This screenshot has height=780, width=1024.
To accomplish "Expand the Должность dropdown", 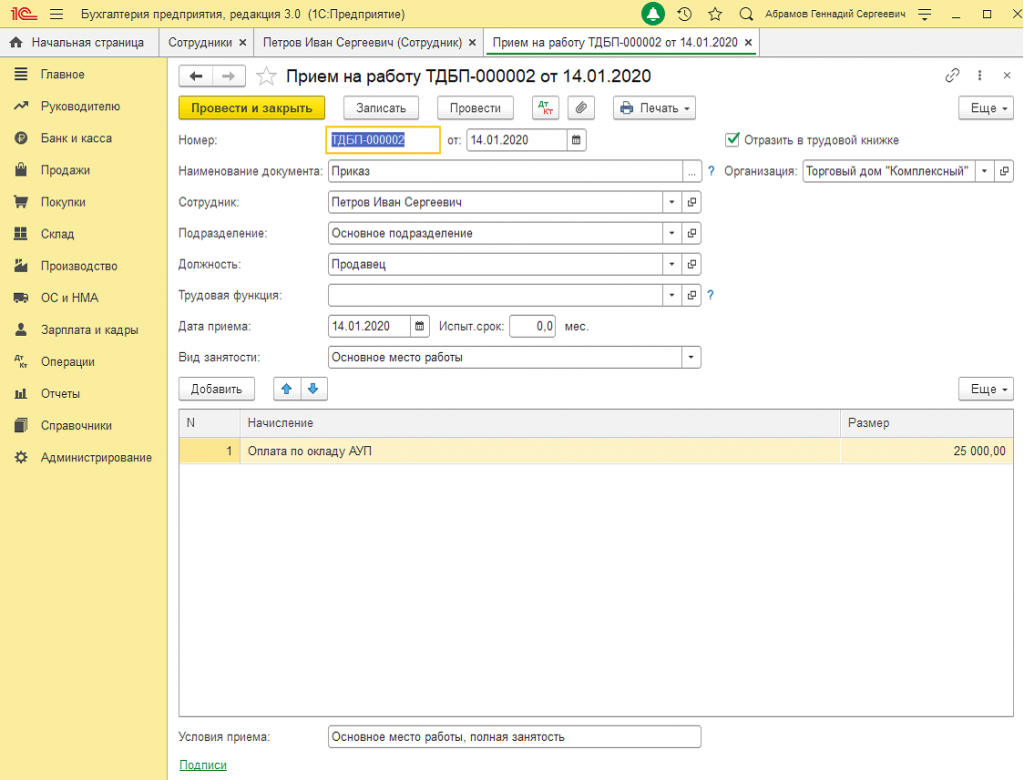I will [671, 265].
